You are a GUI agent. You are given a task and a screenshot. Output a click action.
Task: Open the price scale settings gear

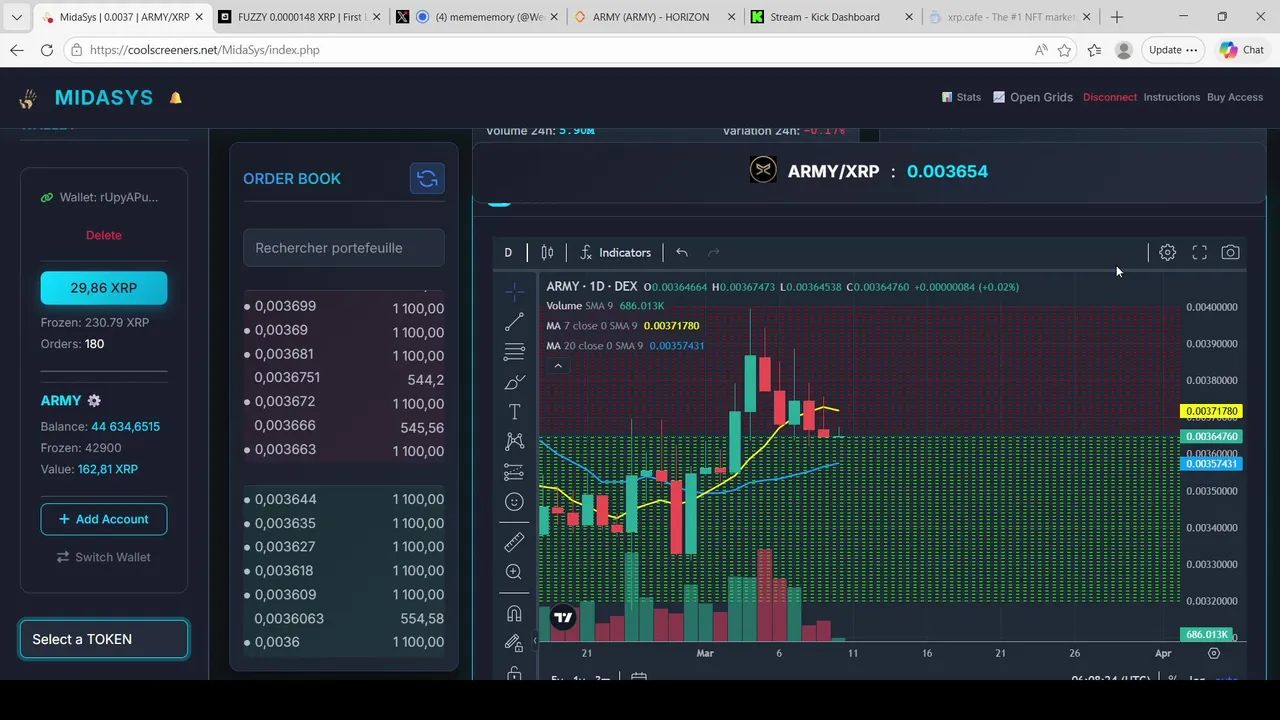[1214, 653]
